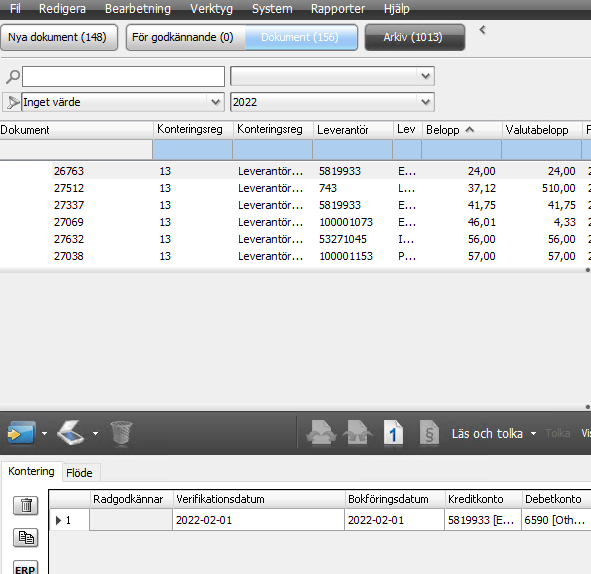The height and width of the screenshot is (574, 591).
Task: Open the Redigera menu
Action: coord(62,8)
